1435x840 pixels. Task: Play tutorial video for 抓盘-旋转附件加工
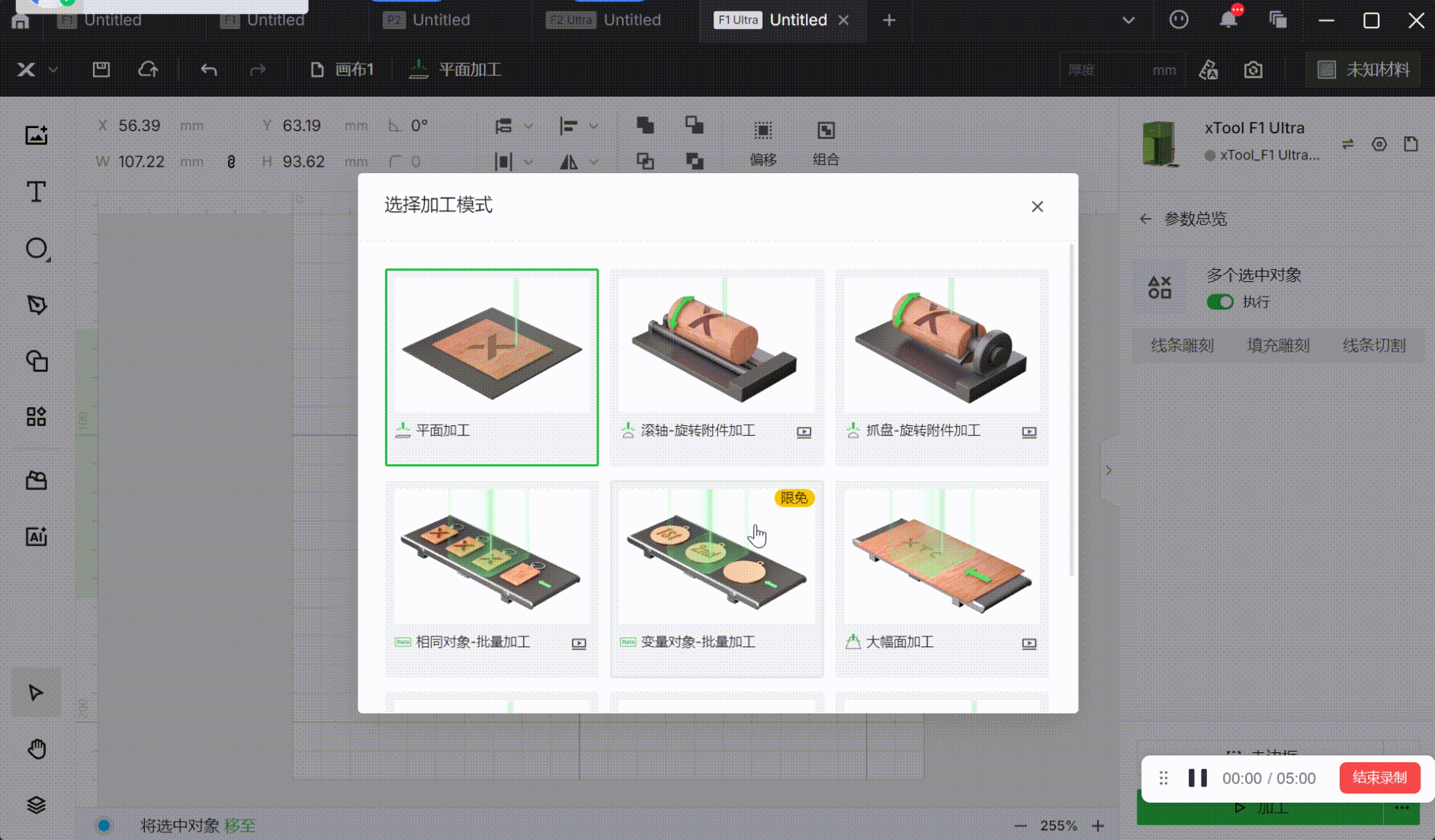(1029, 432)
